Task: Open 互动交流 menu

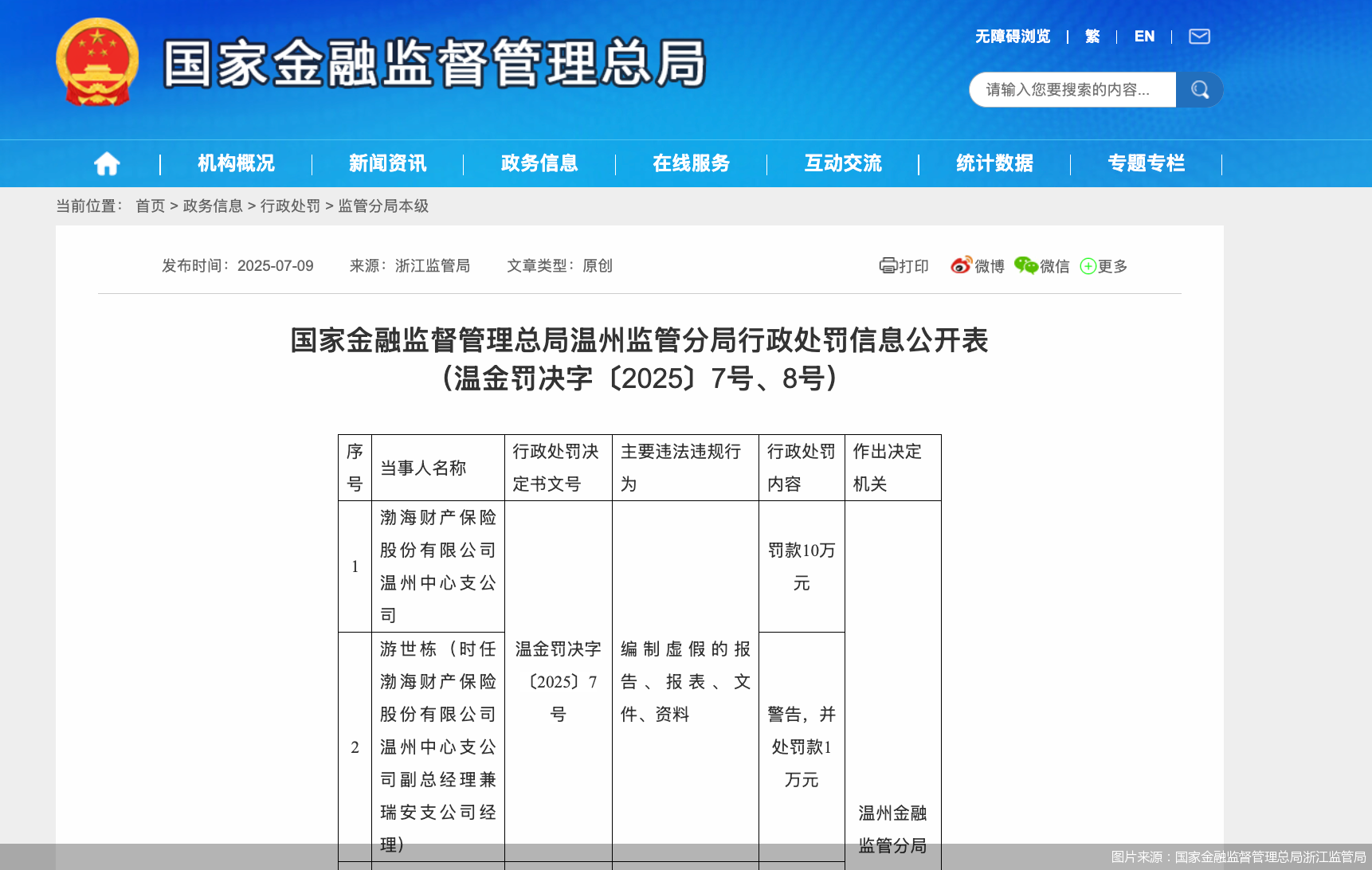Action: point(843,163)
